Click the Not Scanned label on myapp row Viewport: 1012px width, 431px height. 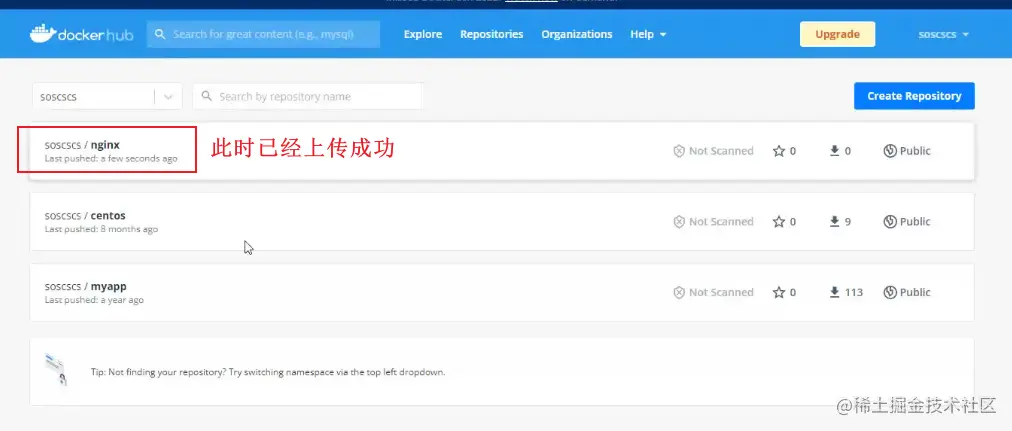point(721,292)
